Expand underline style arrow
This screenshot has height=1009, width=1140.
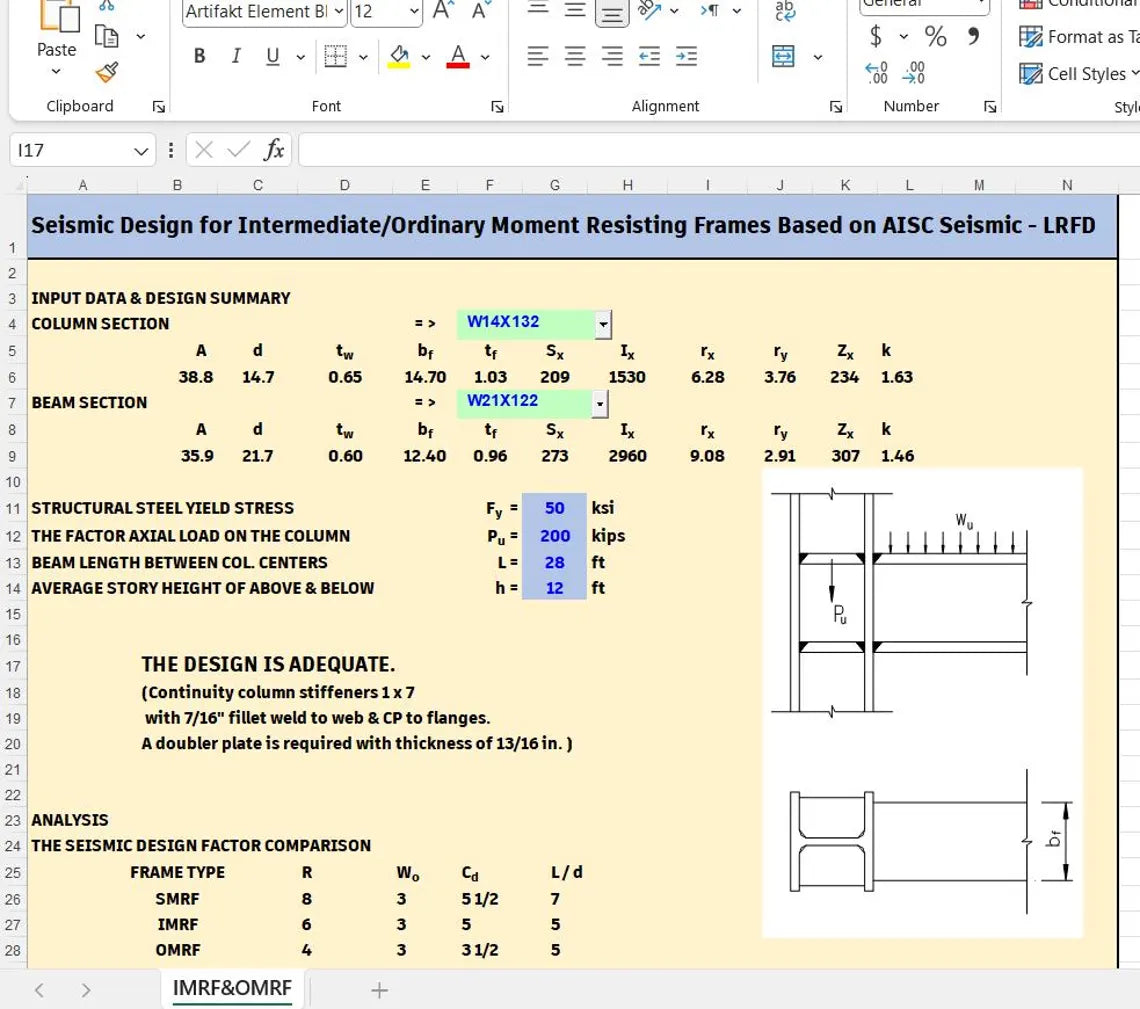click(x=300, y=57)
